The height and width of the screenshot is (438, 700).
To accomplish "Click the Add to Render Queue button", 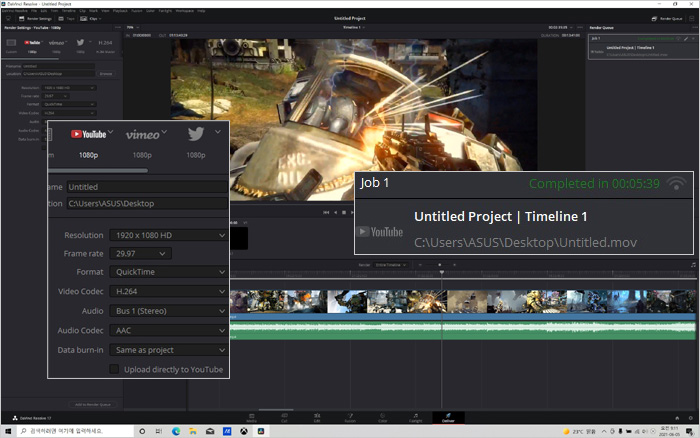I will tap(93, 405).
